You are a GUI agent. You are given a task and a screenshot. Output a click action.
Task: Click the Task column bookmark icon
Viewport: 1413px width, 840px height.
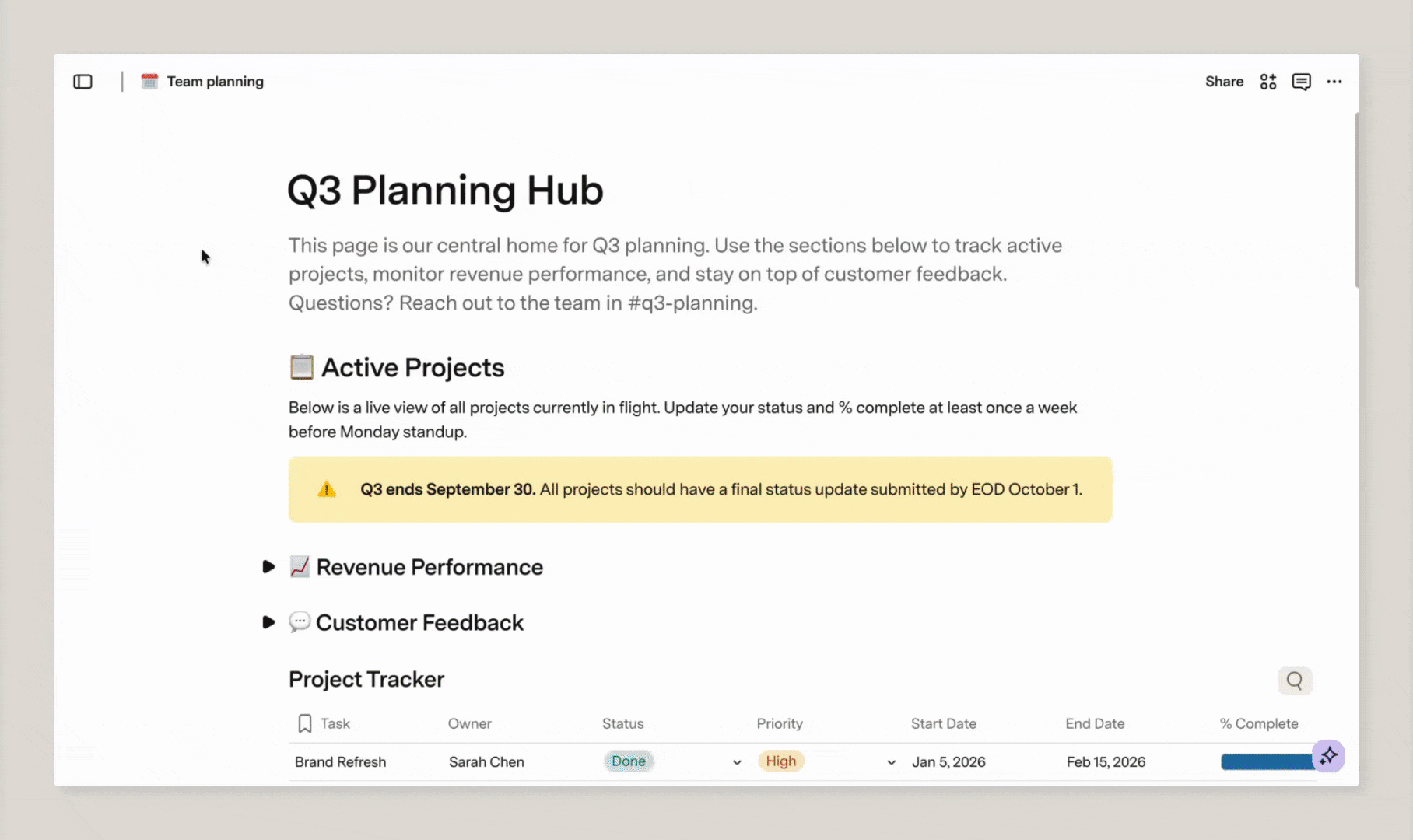coord(305,723)
